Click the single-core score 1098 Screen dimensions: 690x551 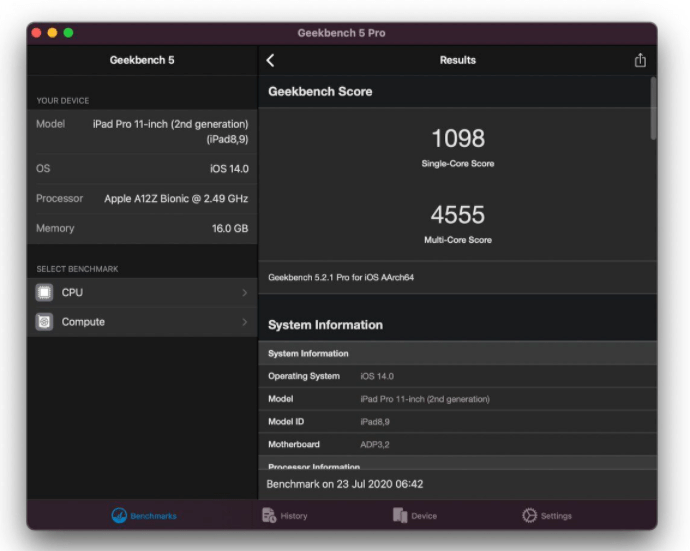[x=458, y=138]
